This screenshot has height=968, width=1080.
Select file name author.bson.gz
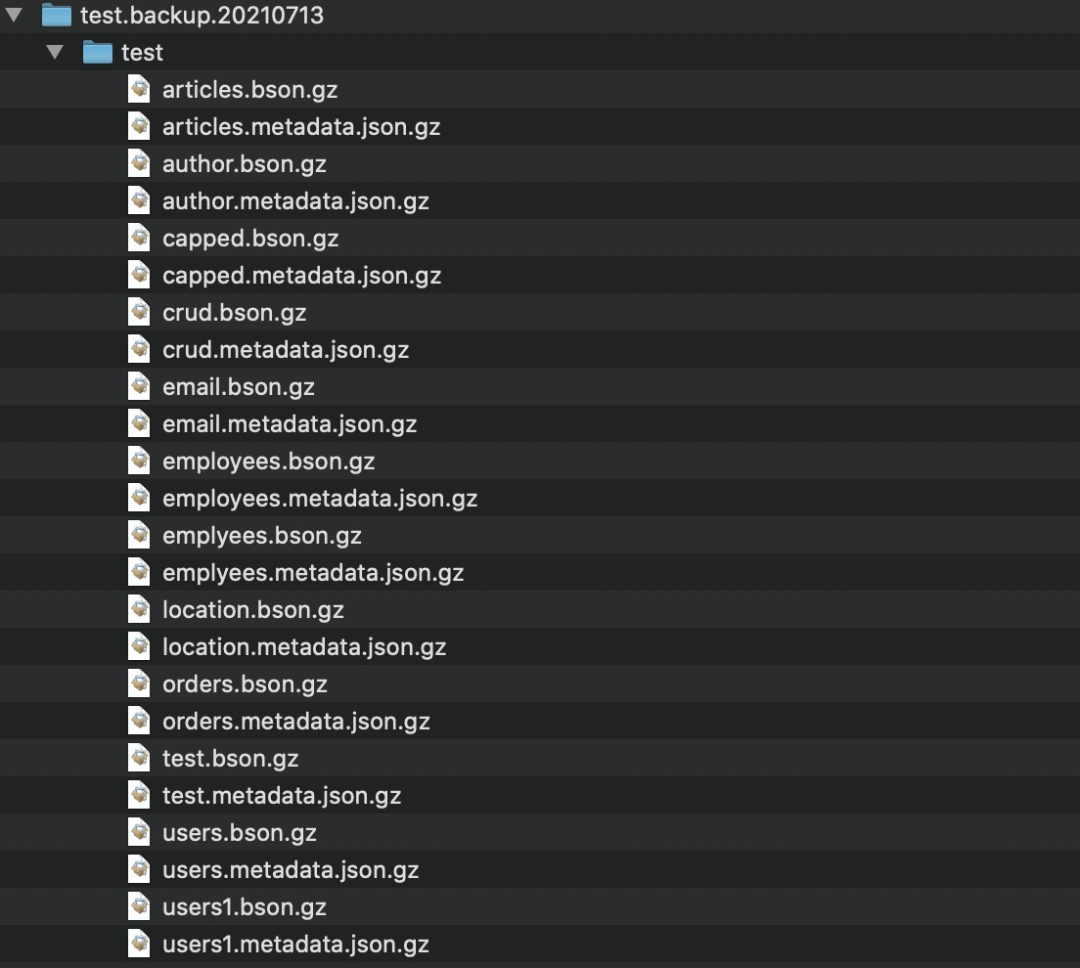click(245, 165)
